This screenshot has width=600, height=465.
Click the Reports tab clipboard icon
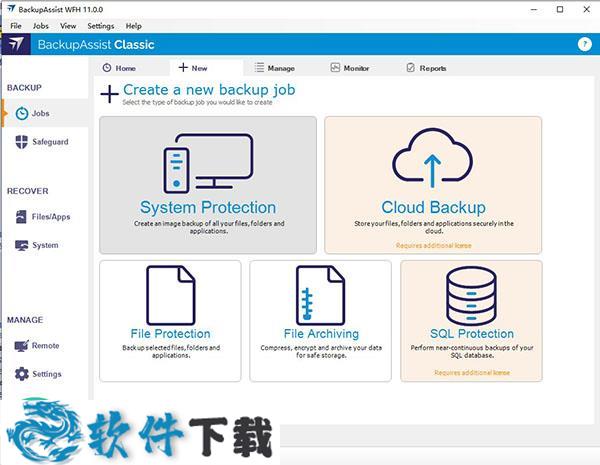click(411, 68)
